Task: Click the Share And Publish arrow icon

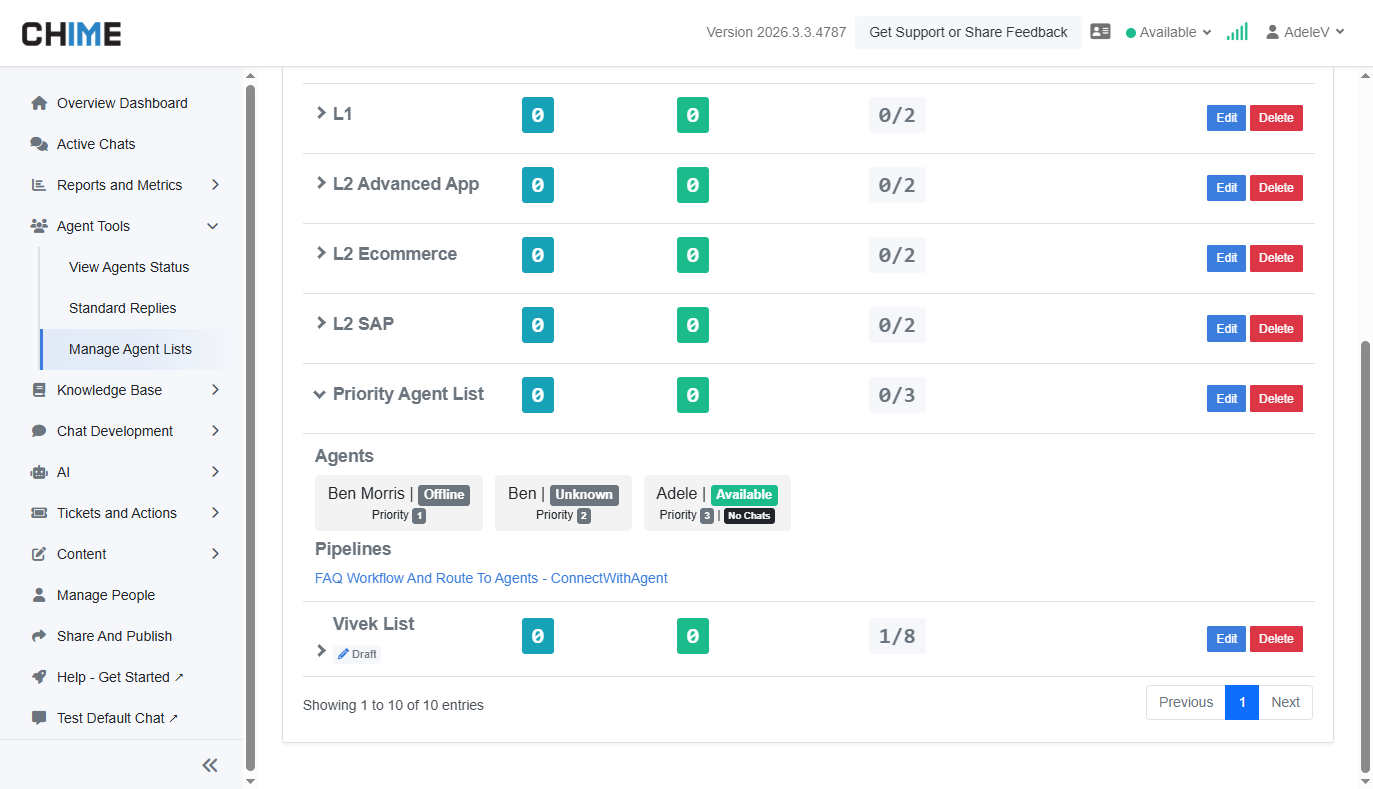Action: coord(39,636)
